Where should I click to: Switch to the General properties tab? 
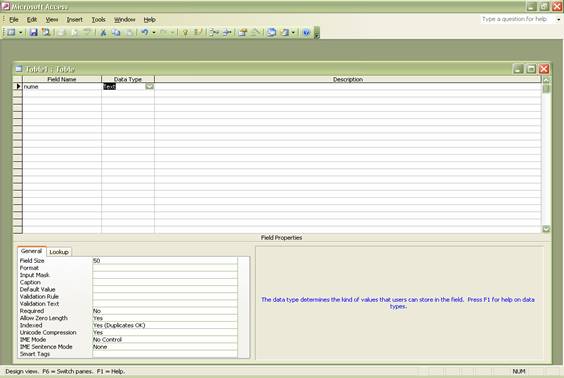click(32, 251)
